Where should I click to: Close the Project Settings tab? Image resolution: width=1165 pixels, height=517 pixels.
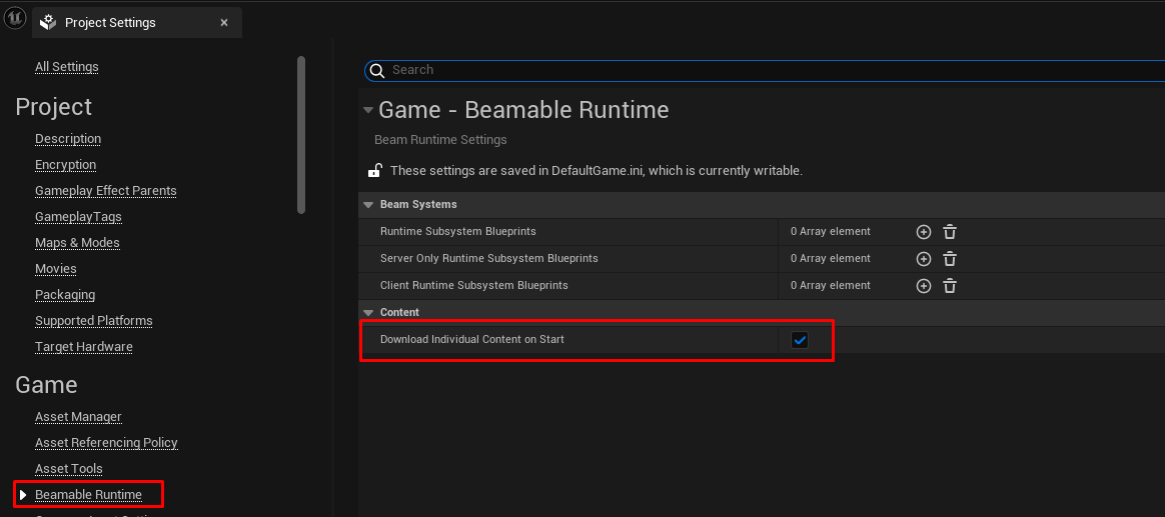click(224, 23)
